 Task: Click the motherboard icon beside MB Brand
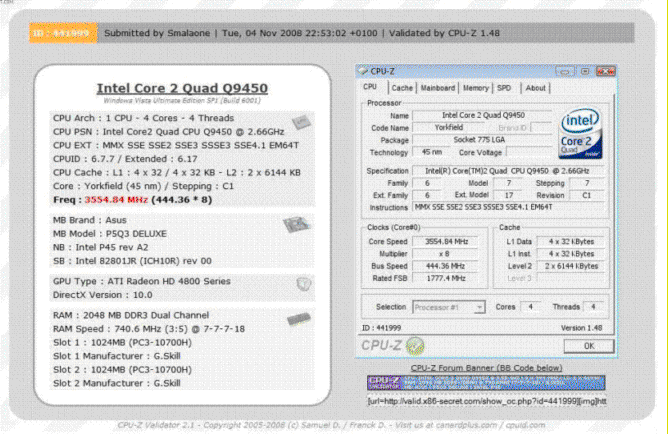(x=297, y=224)
